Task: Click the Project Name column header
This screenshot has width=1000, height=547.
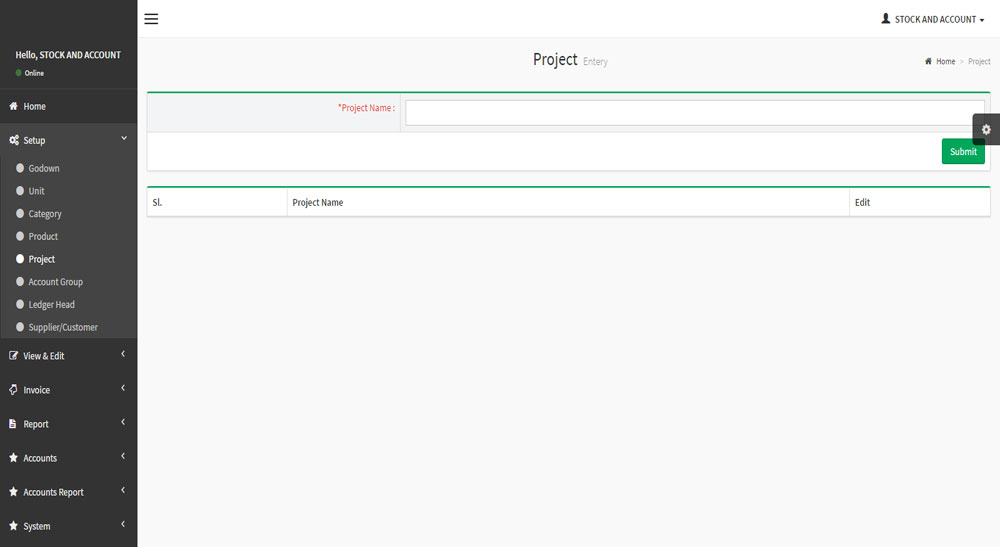Action: 568,202
